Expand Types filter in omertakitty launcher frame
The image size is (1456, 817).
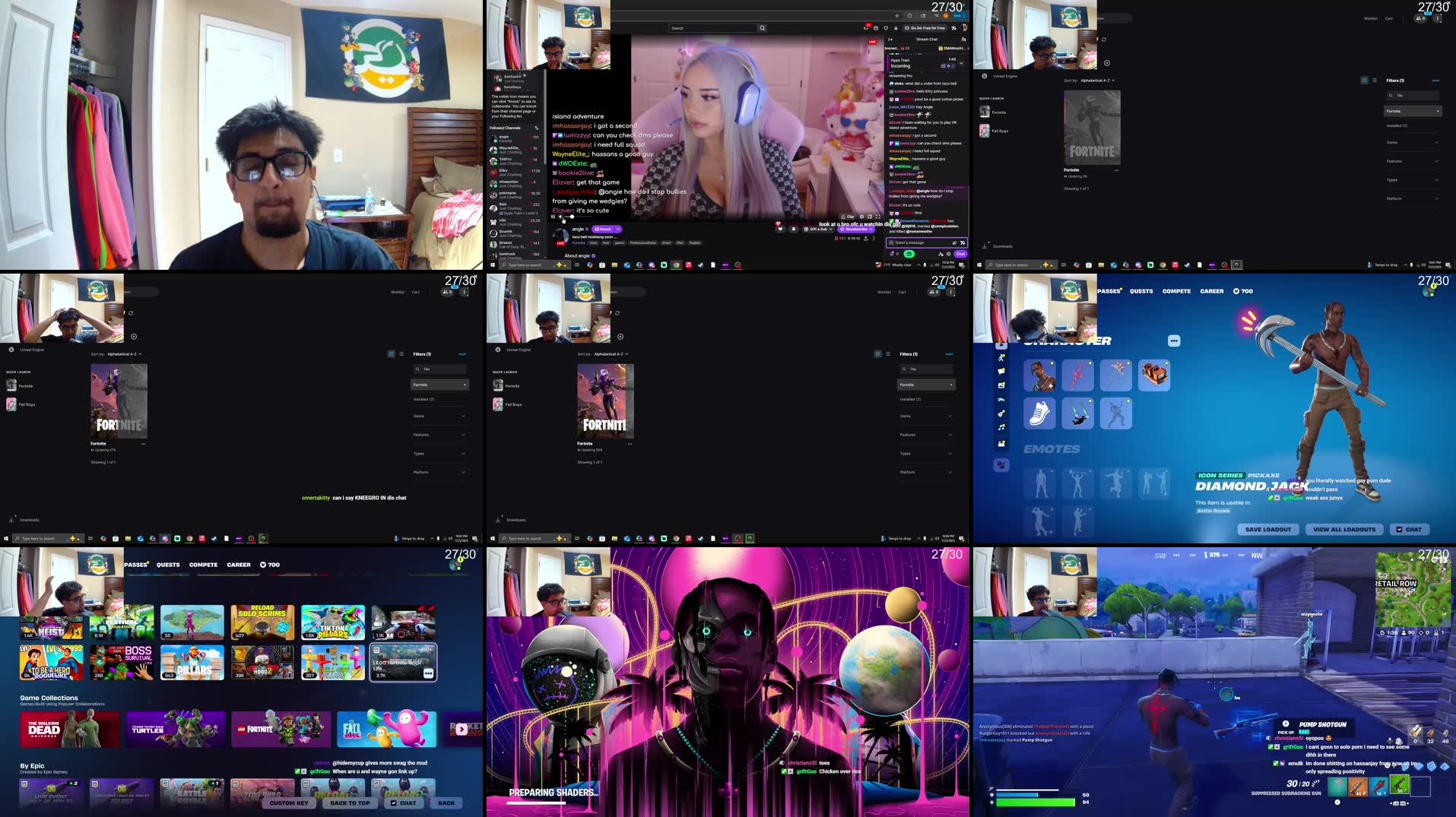click(x=439, y=454)
